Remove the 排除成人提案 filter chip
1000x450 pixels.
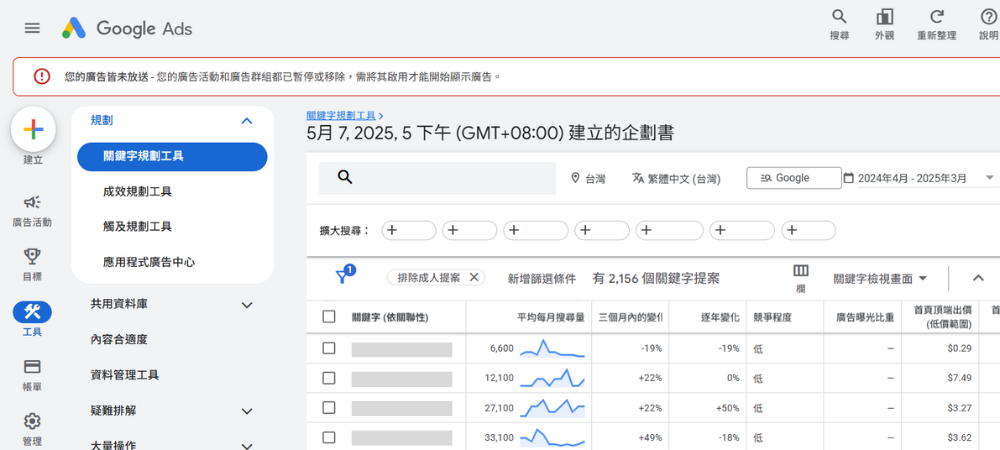click(474, 277)
